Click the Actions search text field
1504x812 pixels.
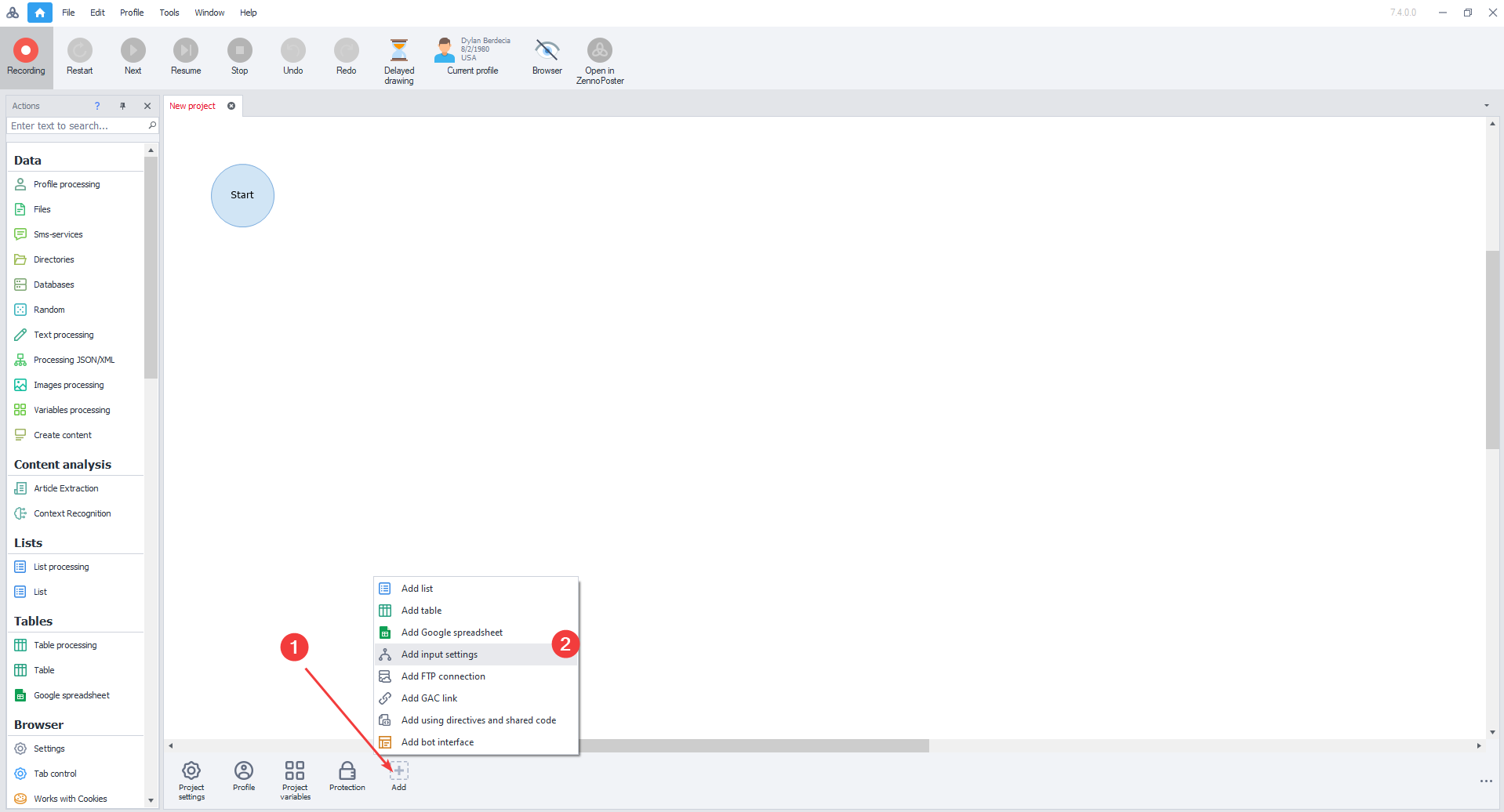[77, 126]
